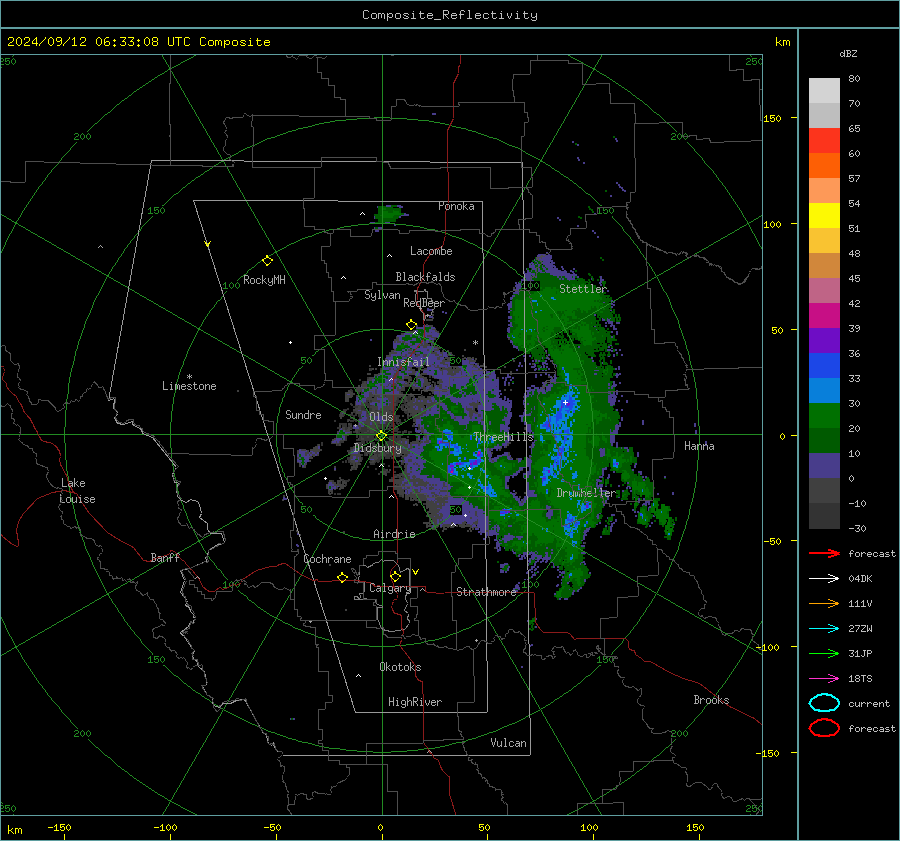This screenshot has height=841, width=900.
Task: Click the Sundre label
Action: (303, 414)
